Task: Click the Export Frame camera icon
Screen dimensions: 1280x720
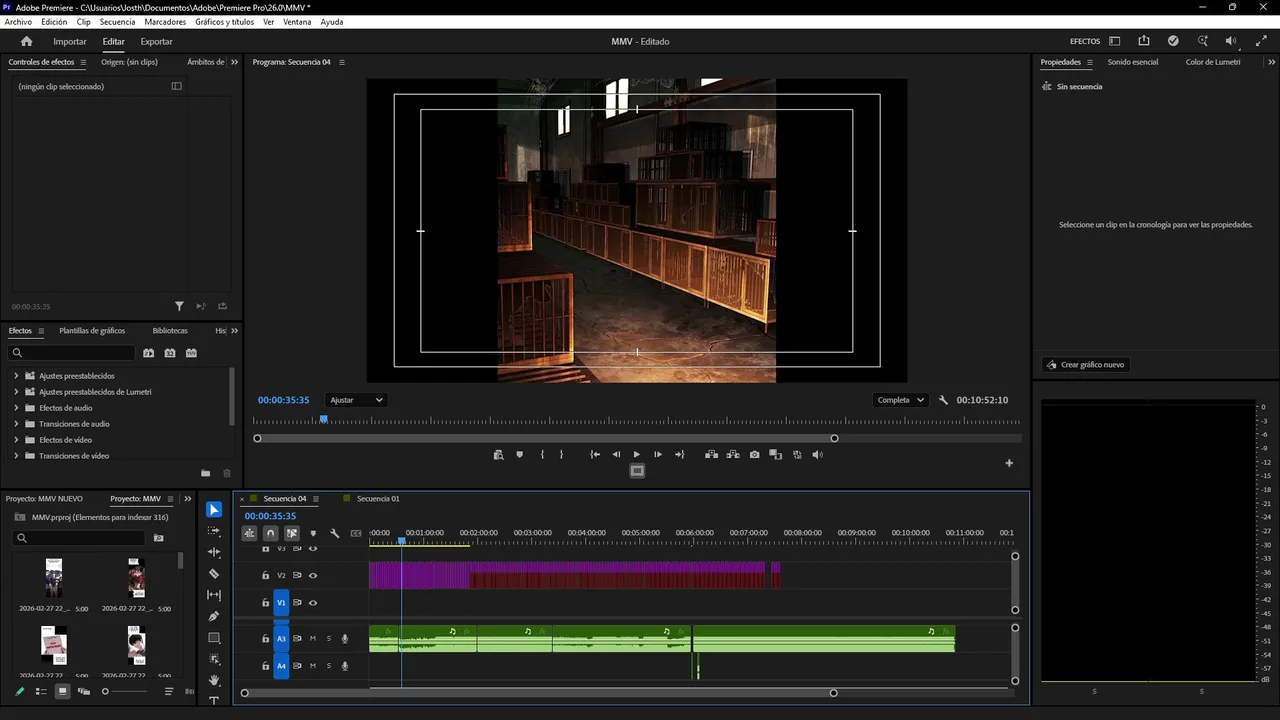Action: [x=754, y=455]
